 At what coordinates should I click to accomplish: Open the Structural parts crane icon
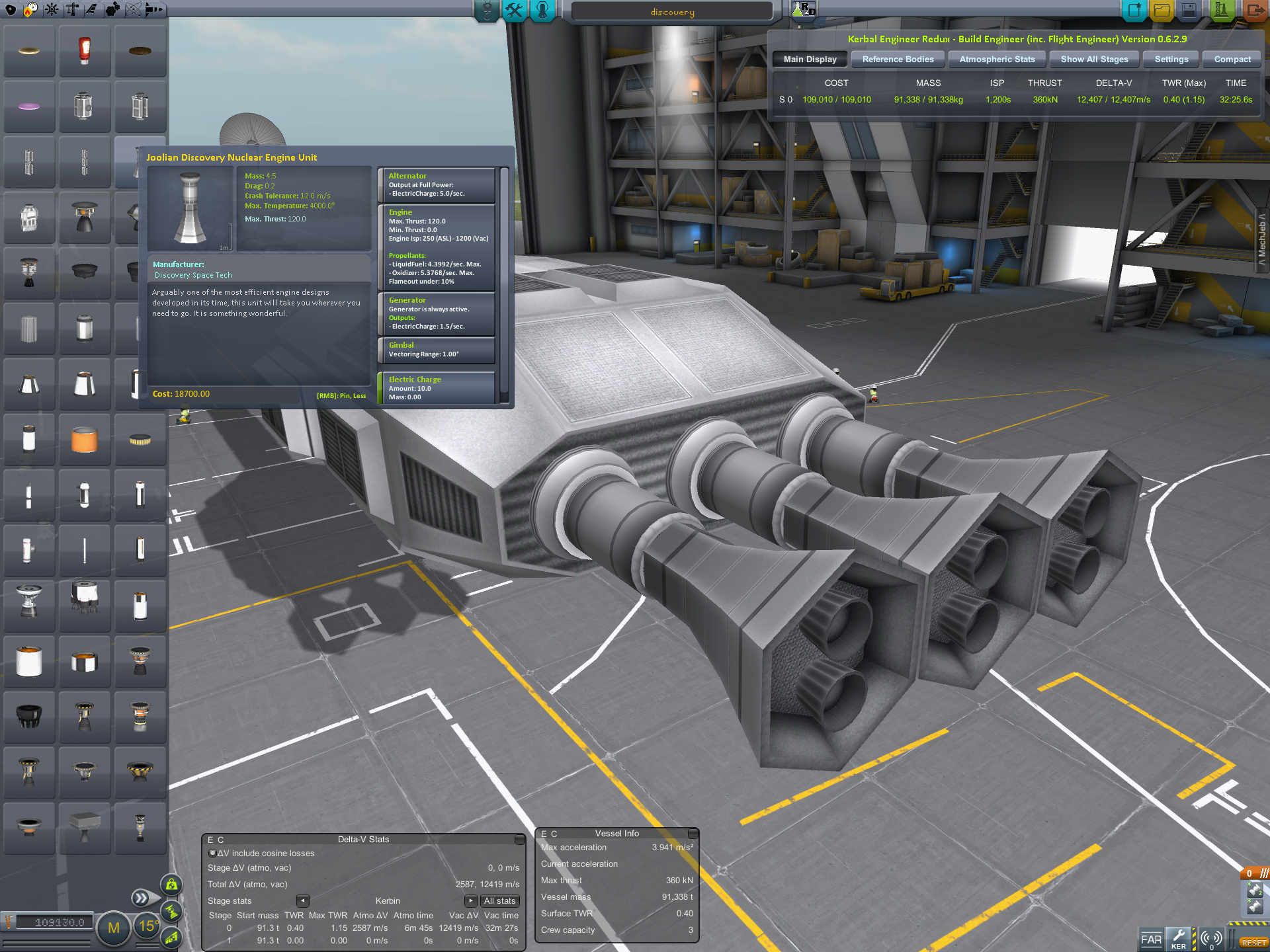pos(72,10)
